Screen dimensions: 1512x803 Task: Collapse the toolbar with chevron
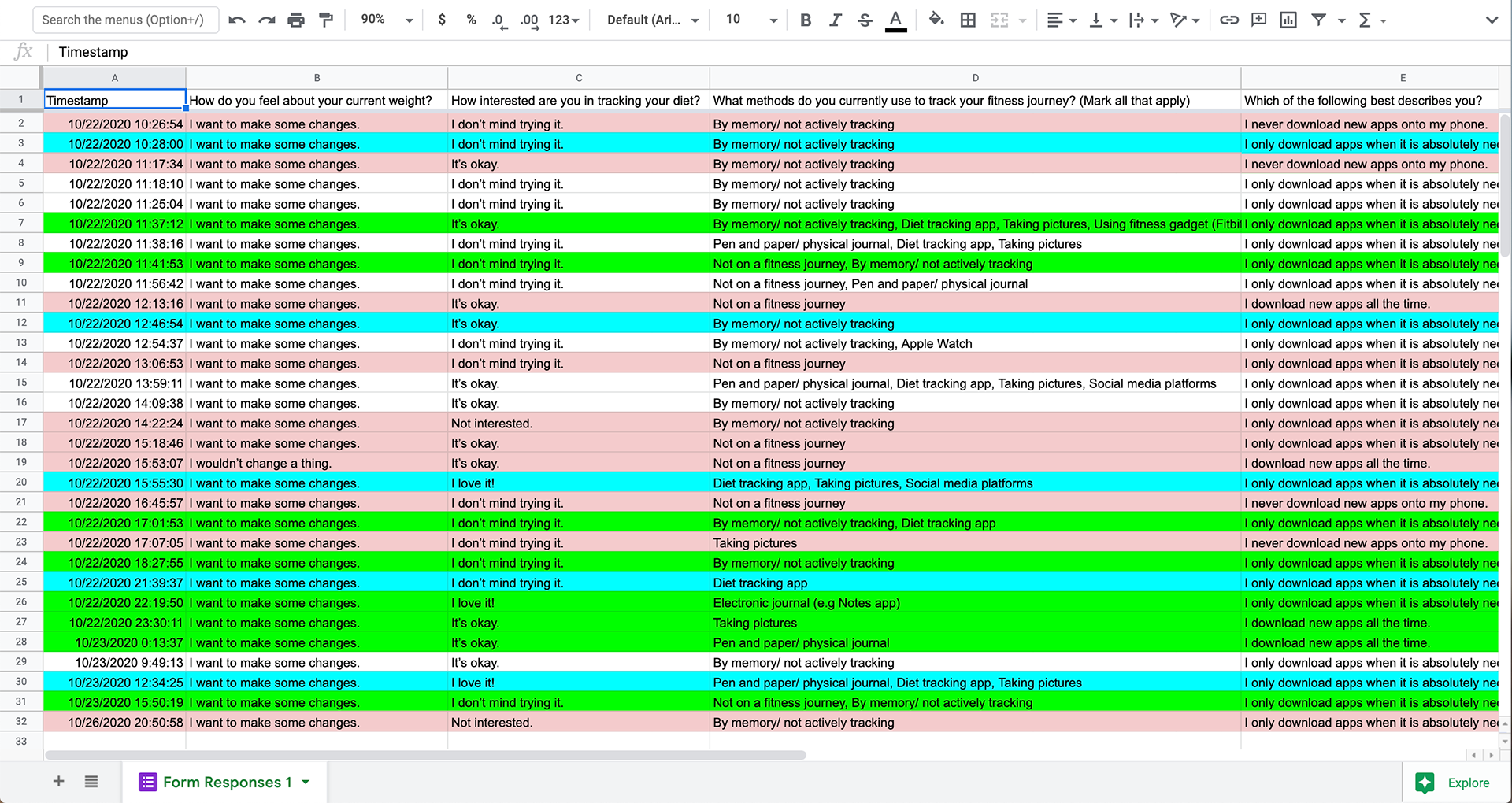point(1492,20)
